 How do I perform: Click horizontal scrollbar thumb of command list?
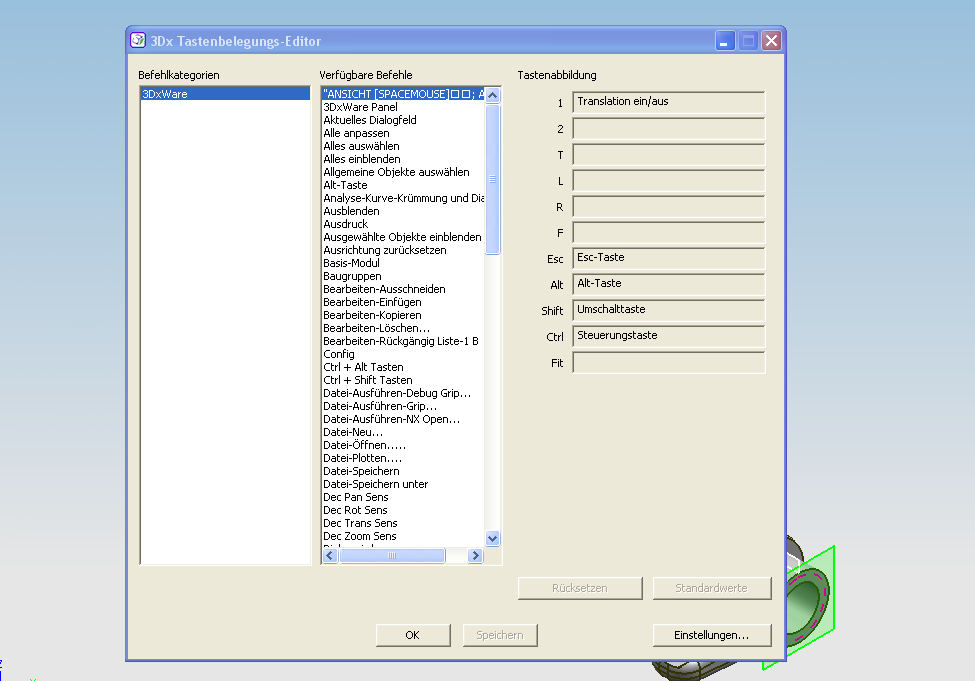click(x=392, y=555)
